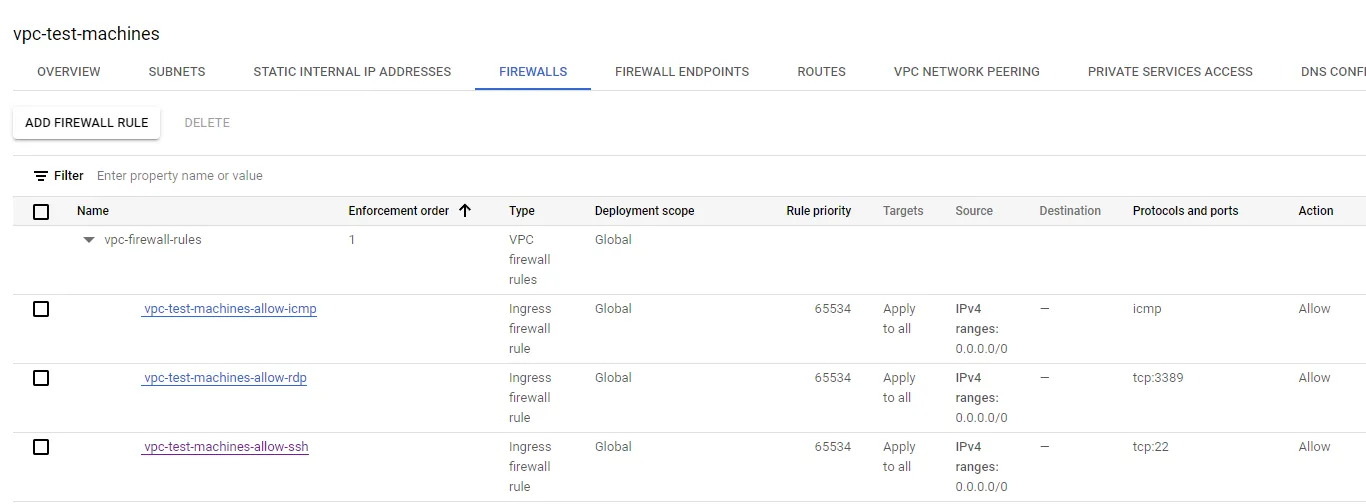Click the Rule priority column header
Screen dimensions: 1366x504
tap(819, 211)
